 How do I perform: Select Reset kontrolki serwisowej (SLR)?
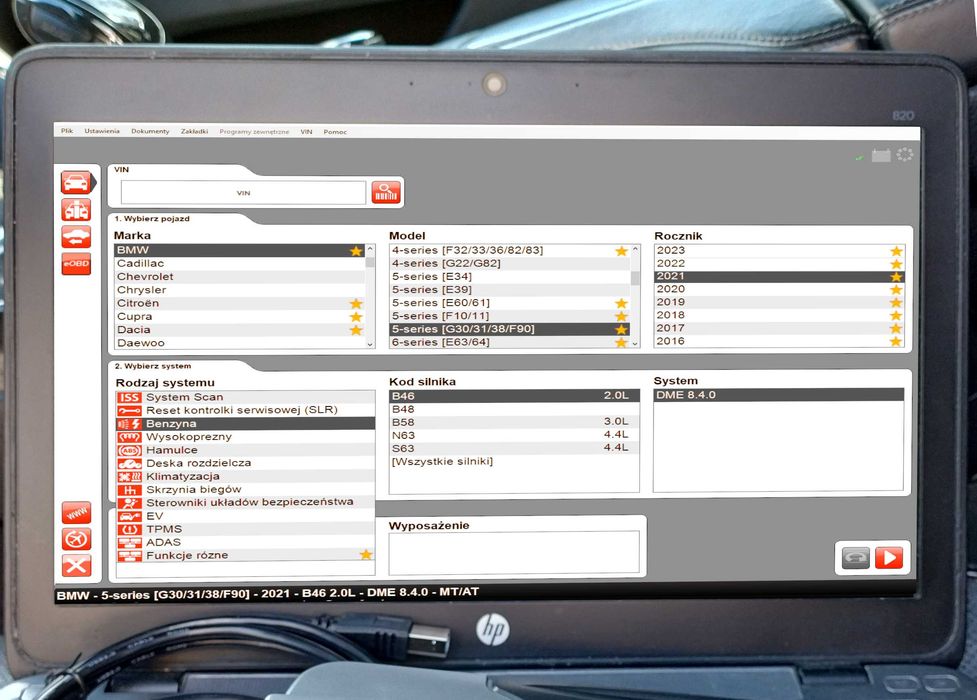pos(245,410)
